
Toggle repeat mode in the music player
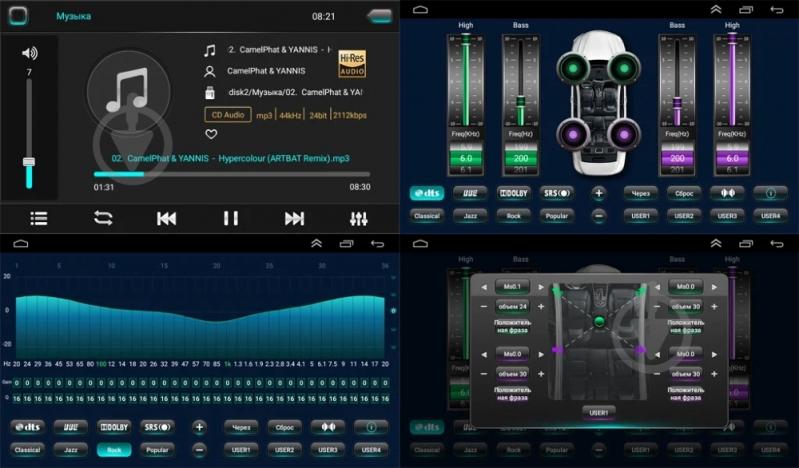(x=103, y=218)
